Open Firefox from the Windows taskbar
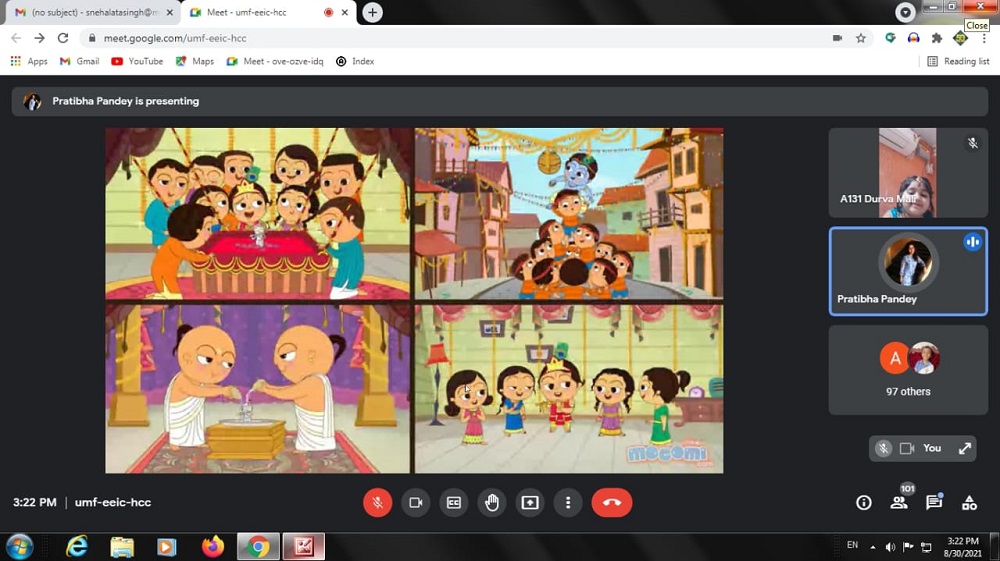This screenshot has width=1000, height=561. click(x=212, y=546)
